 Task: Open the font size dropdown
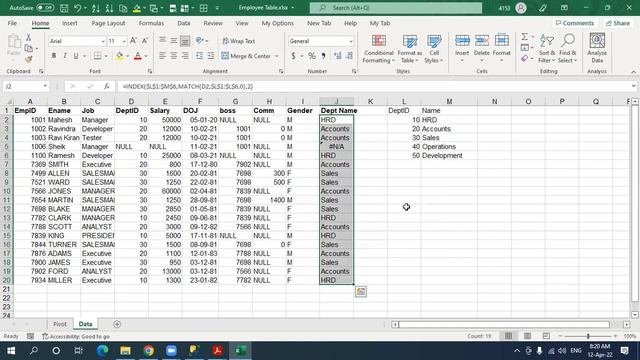coord(124,41)
